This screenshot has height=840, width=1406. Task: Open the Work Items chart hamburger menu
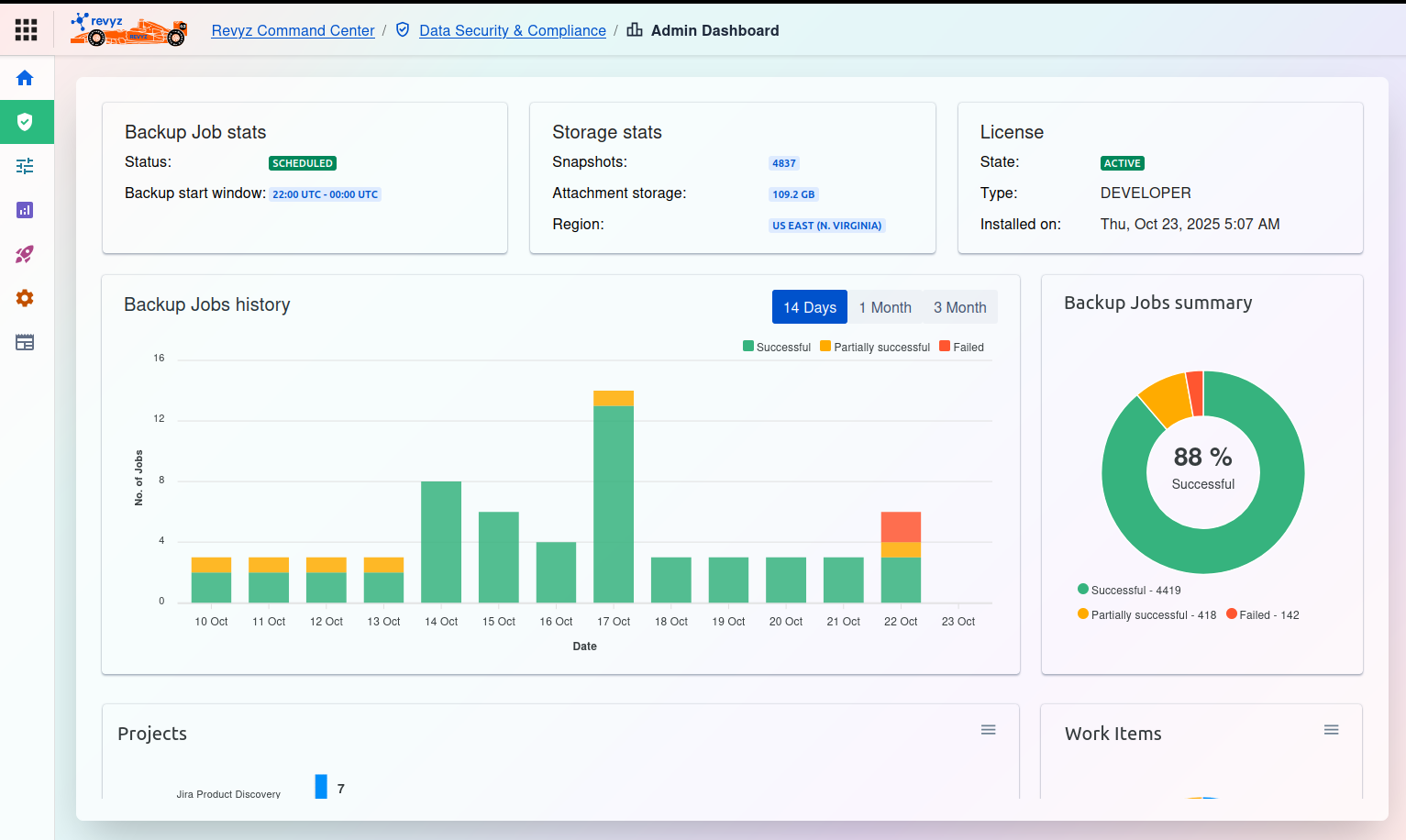tap(1331, 730)
